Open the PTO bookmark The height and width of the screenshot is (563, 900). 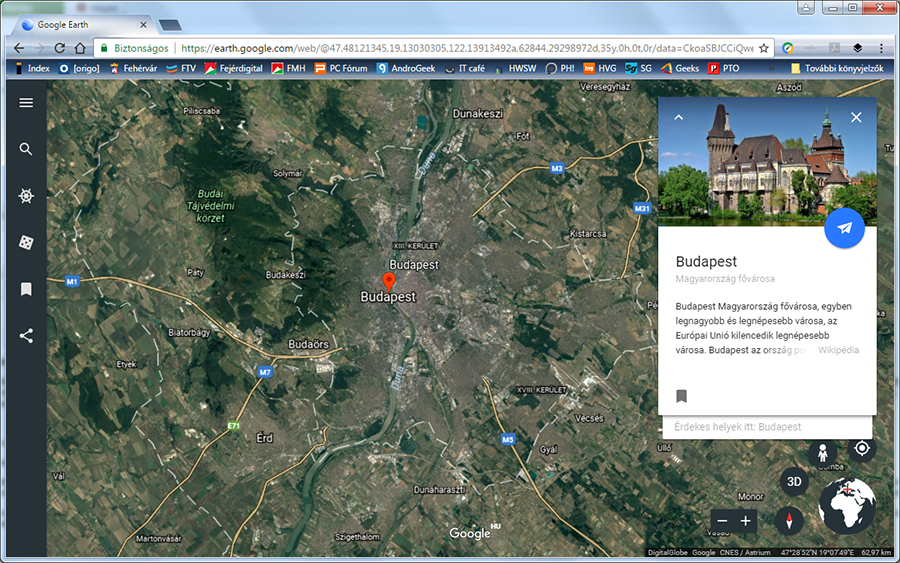[724, 68]
